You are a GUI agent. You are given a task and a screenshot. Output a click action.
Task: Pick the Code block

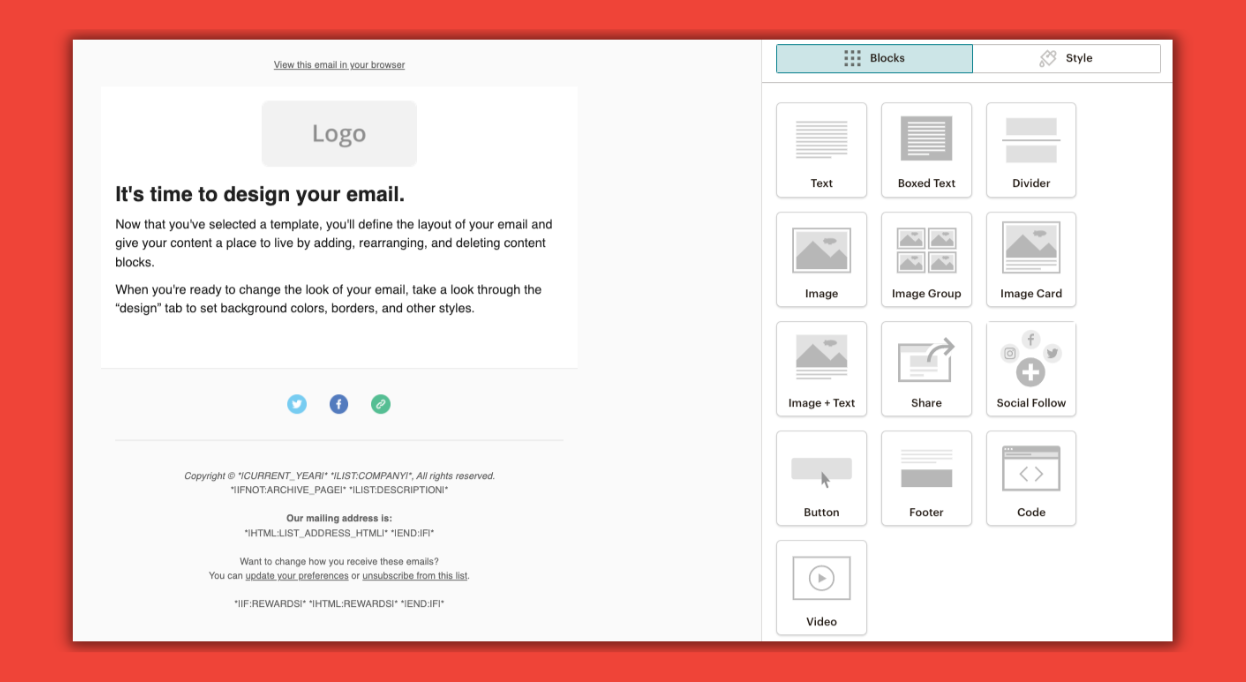pos(1031,478)
